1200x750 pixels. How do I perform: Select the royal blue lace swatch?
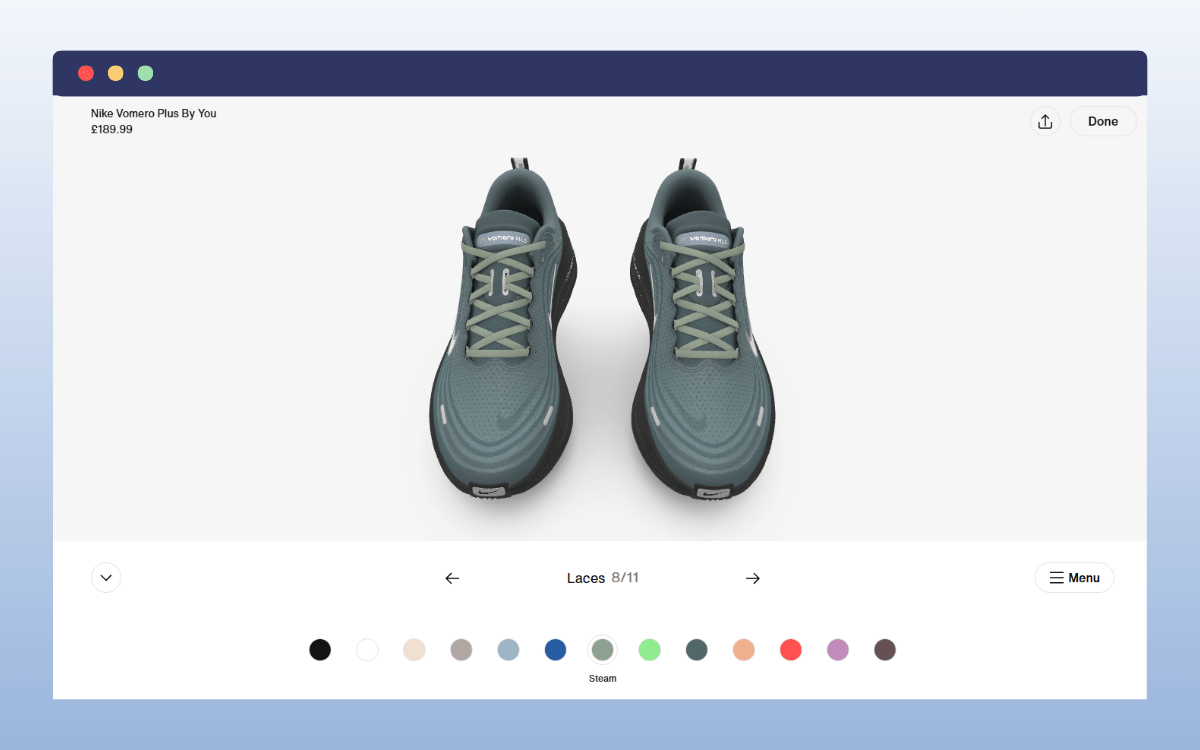(x=555, y=649)
